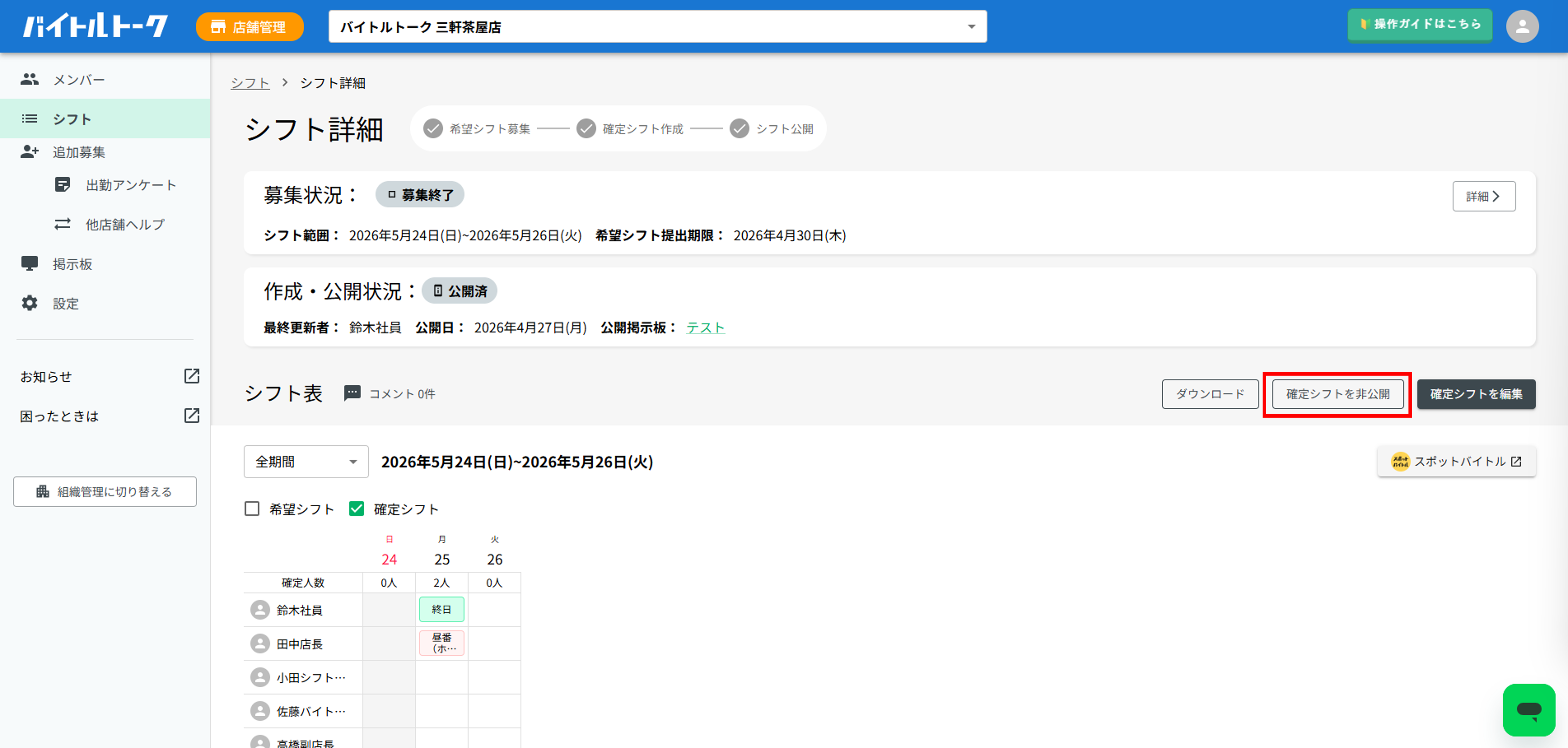Click the 募集終了 status badge

(x=419, y=195)
